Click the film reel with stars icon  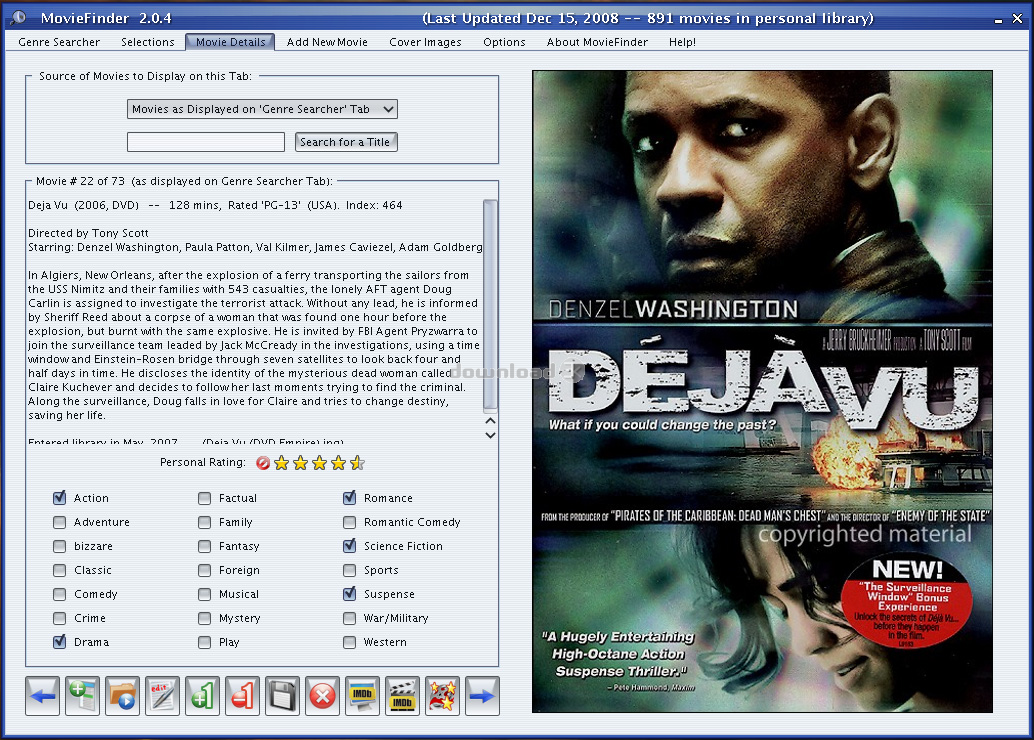pyautogui.click(x=442, y=696)
